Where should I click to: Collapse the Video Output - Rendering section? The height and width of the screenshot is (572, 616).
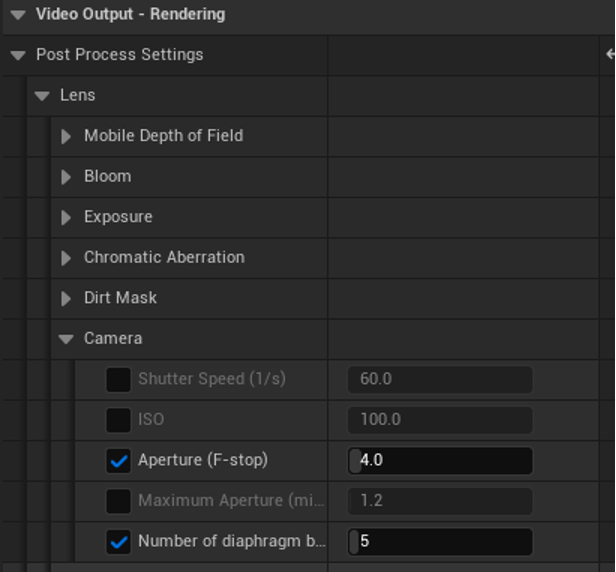pos(18,15)
